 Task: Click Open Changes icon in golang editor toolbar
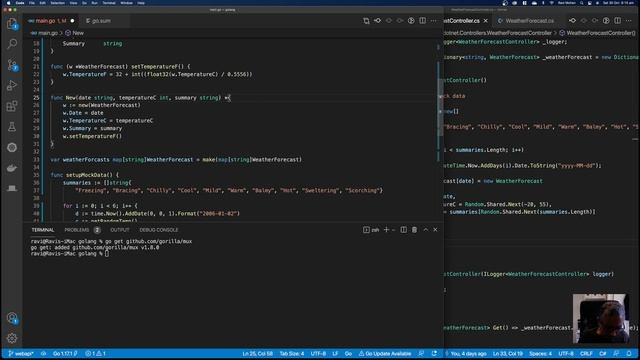366,21
